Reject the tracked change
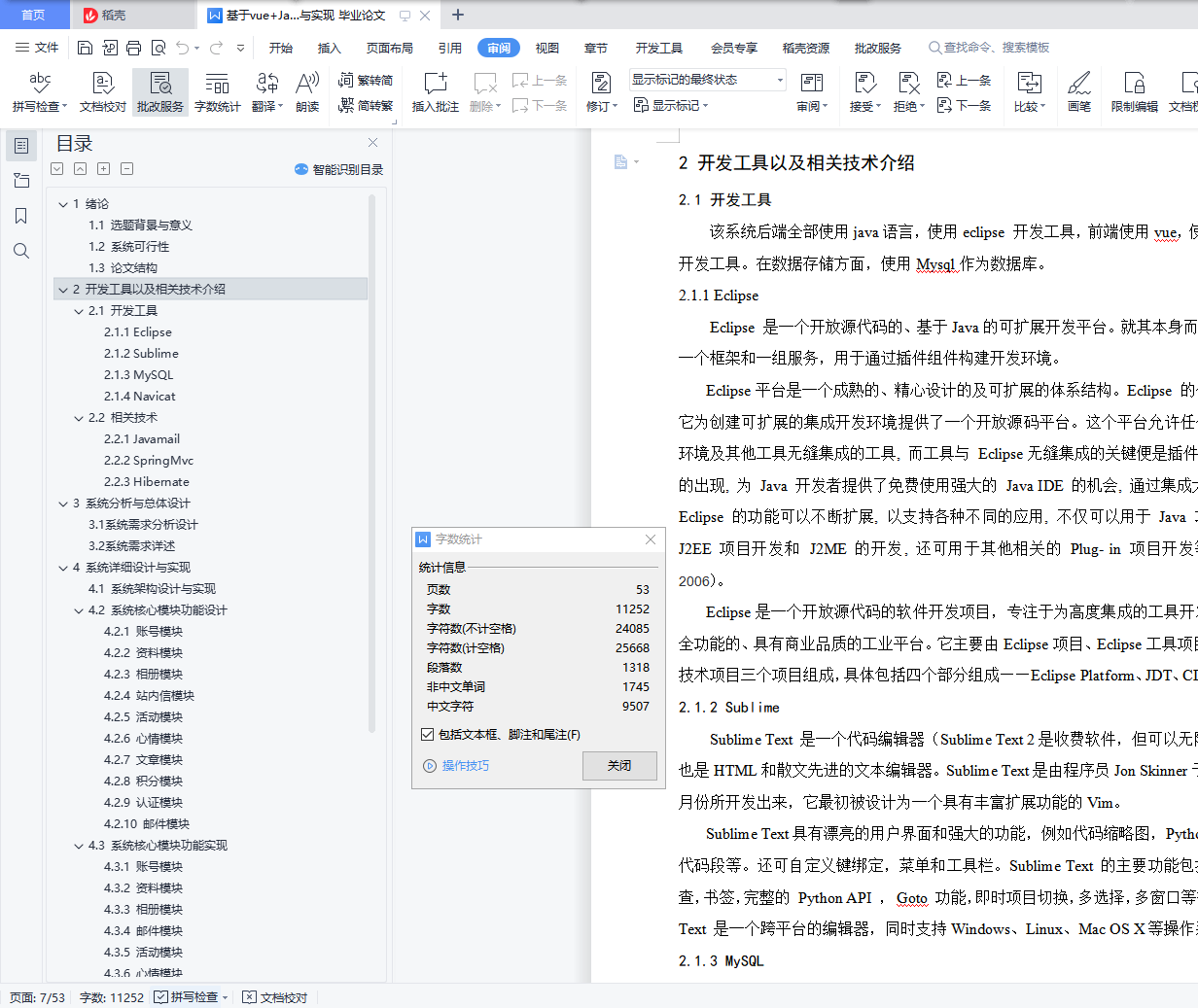The image size is (1198, 1008). click(x=908, y=92)
